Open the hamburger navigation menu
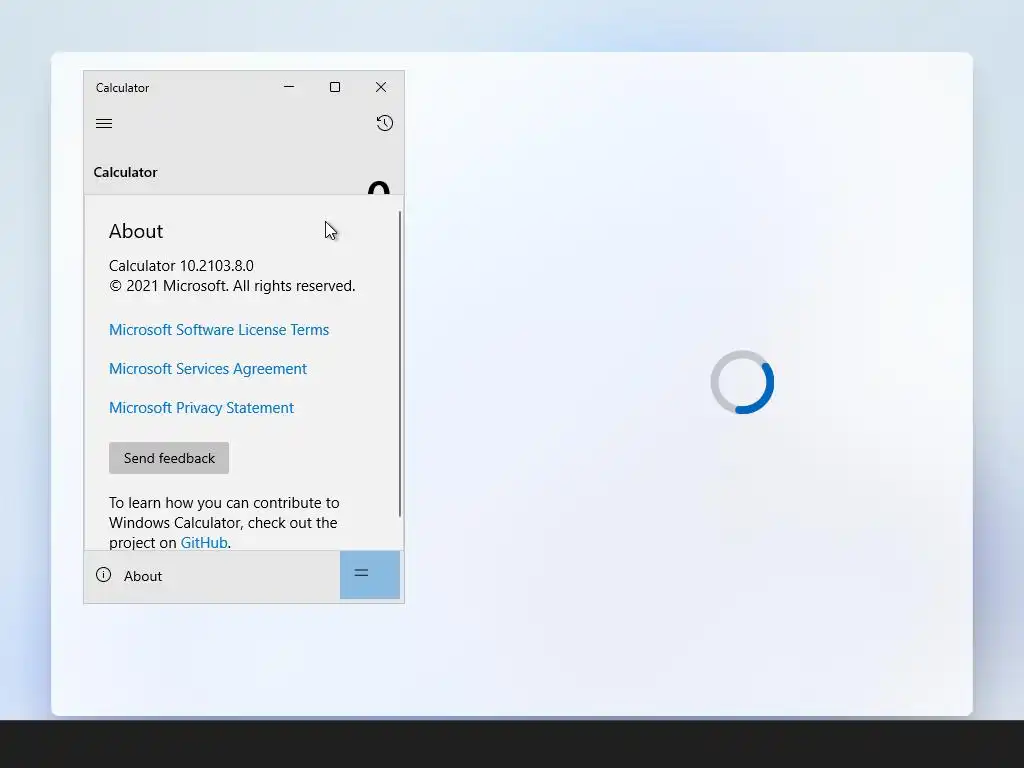 [104, 123]
